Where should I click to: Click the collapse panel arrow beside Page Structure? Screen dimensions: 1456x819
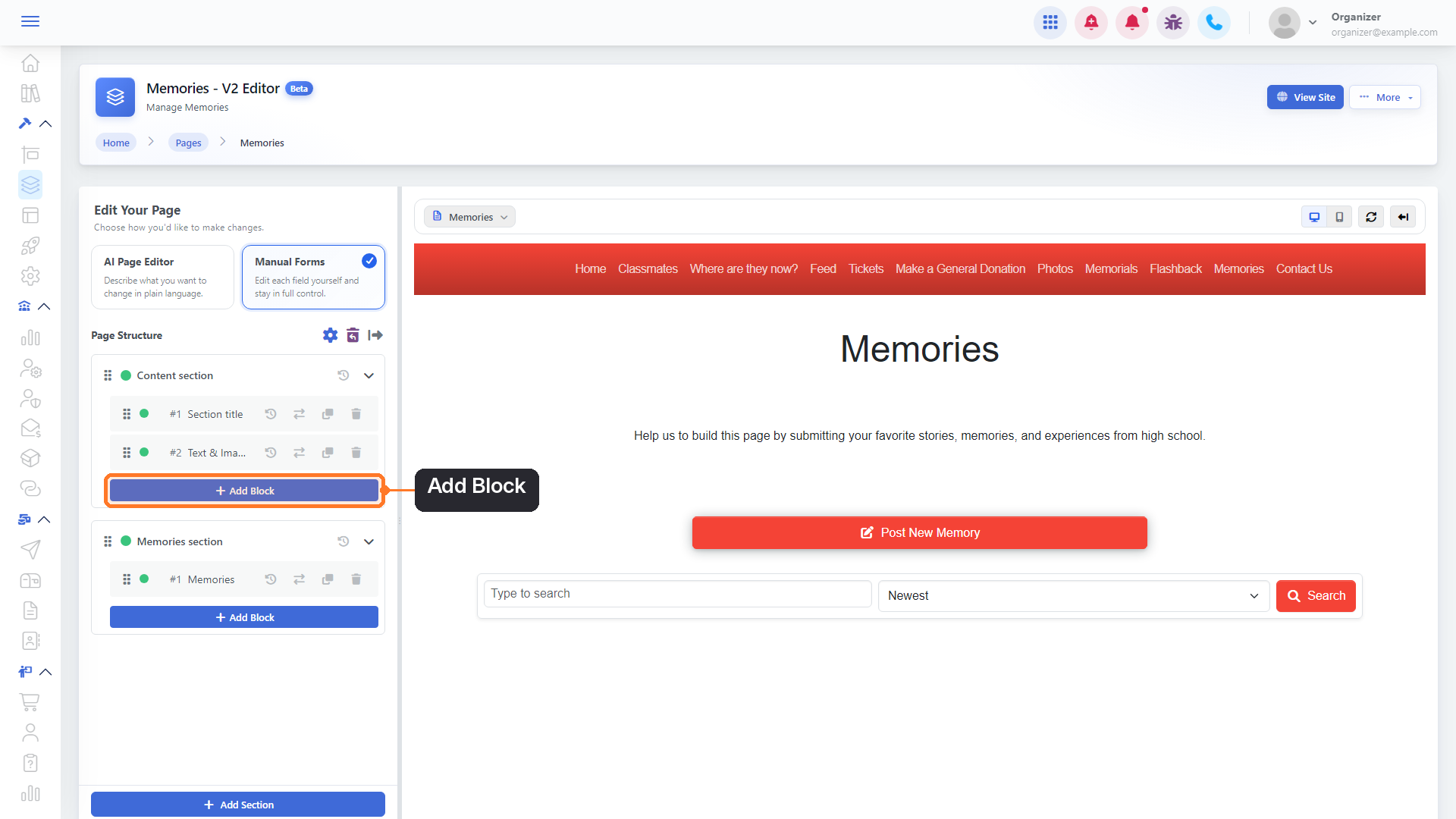click(x=375, y=335)
